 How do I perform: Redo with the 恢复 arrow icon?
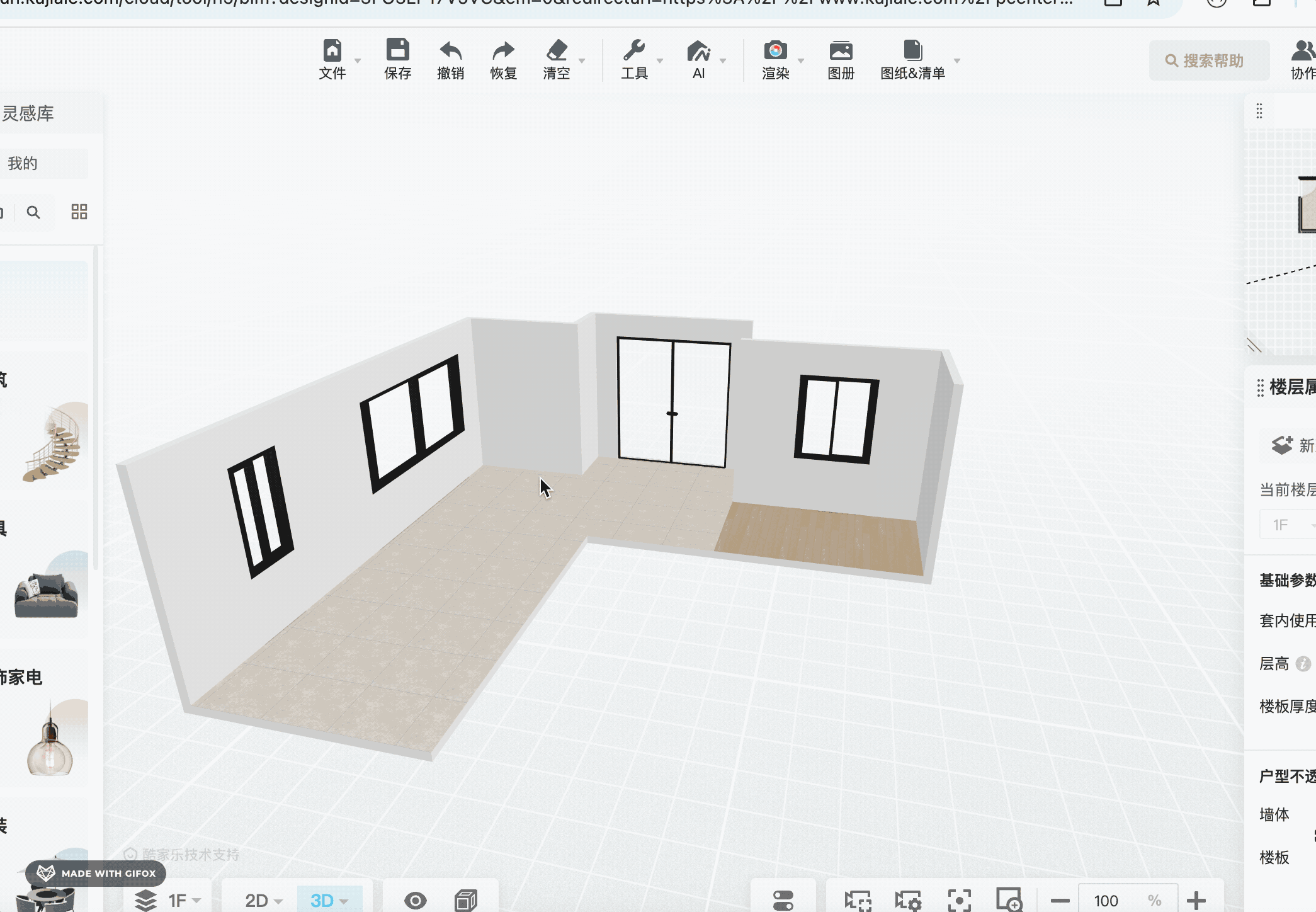[x=503, y=50]
